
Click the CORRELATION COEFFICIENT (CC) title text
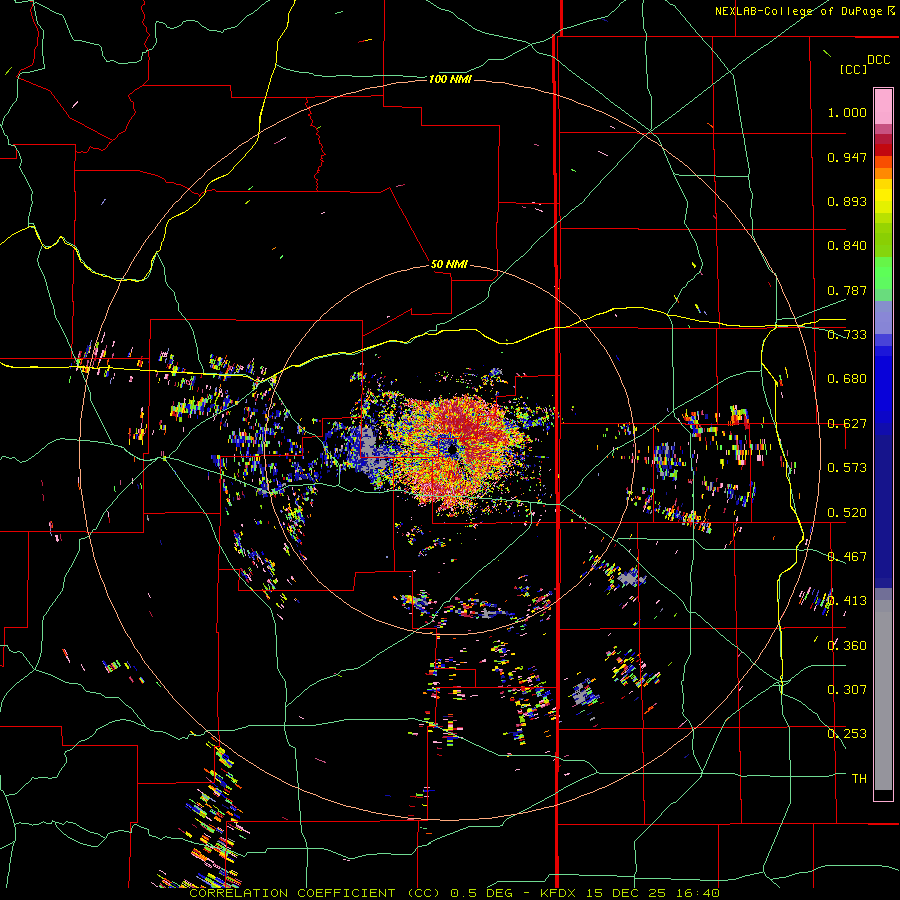[x=315, y=893]
